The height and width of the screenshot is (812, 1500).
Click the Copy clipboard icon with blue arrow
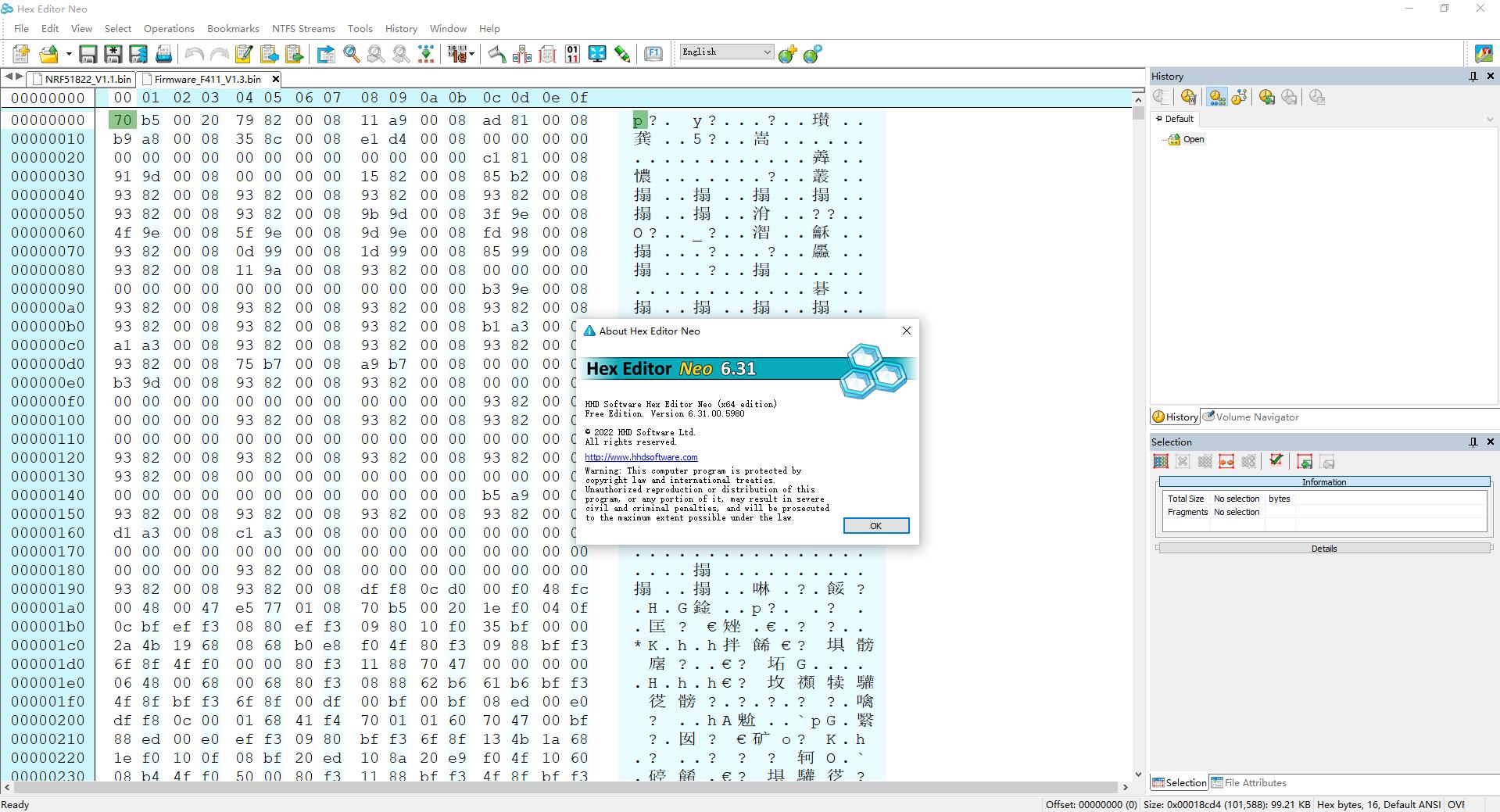pos(269,54)
